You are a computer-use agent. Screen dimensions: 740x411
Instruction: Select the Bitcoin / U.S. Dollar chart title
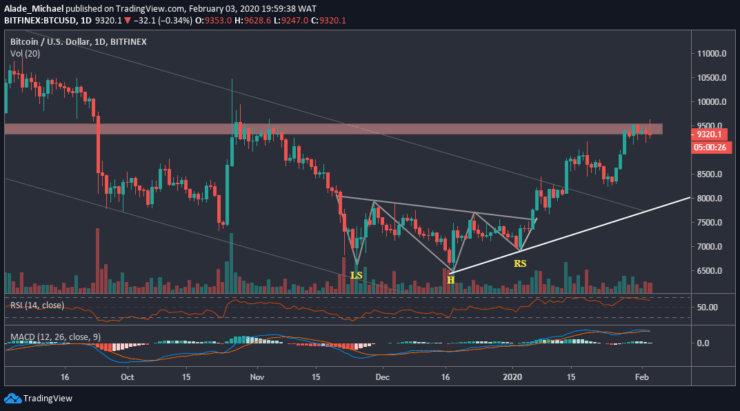pos(78,42)
